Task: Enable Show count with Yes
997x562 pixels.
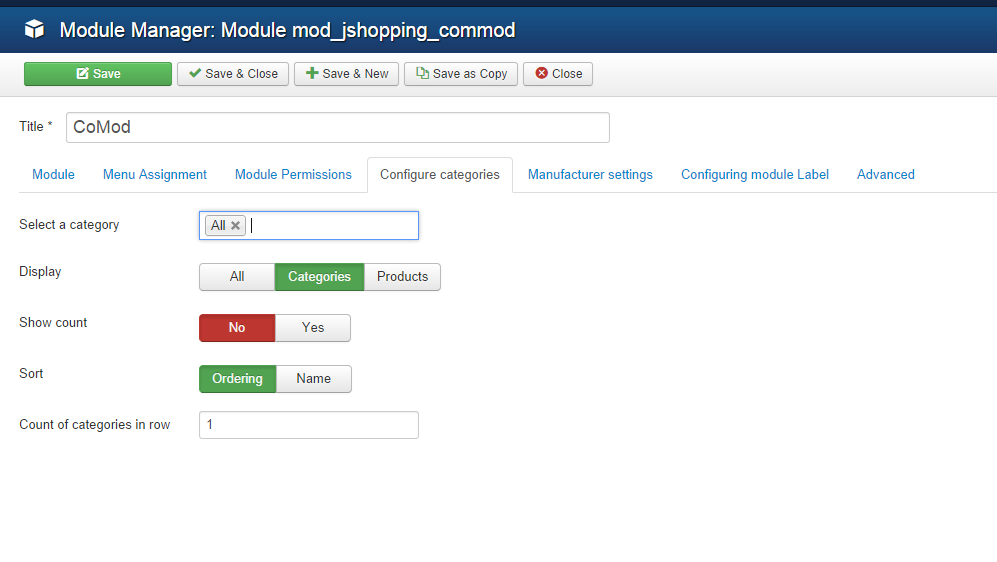Action: pyautogui.click(x=313, y=328)
